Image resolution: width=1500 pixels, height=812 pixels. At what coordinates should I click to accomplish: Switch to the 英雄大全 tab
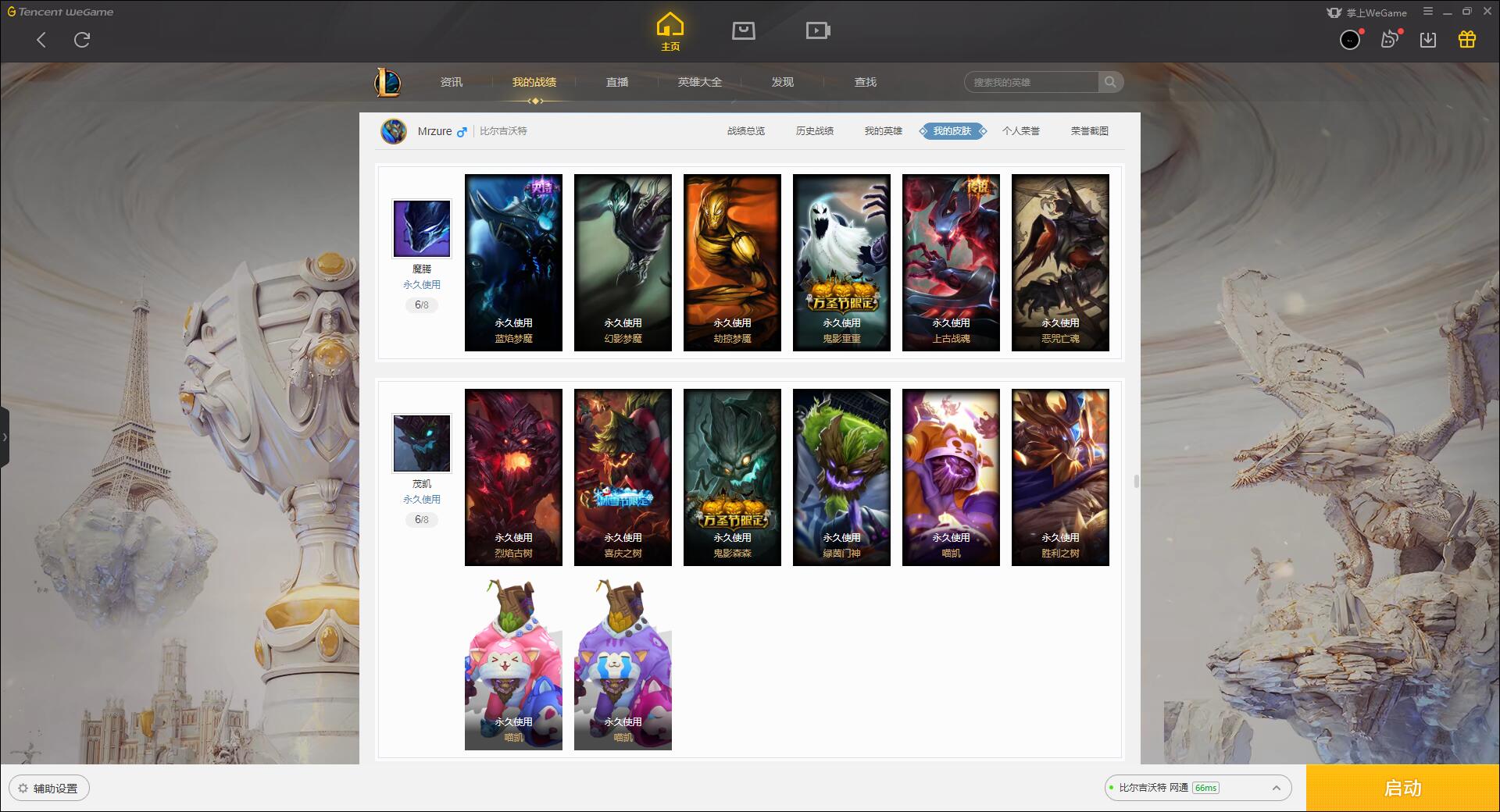coord(700,82)
